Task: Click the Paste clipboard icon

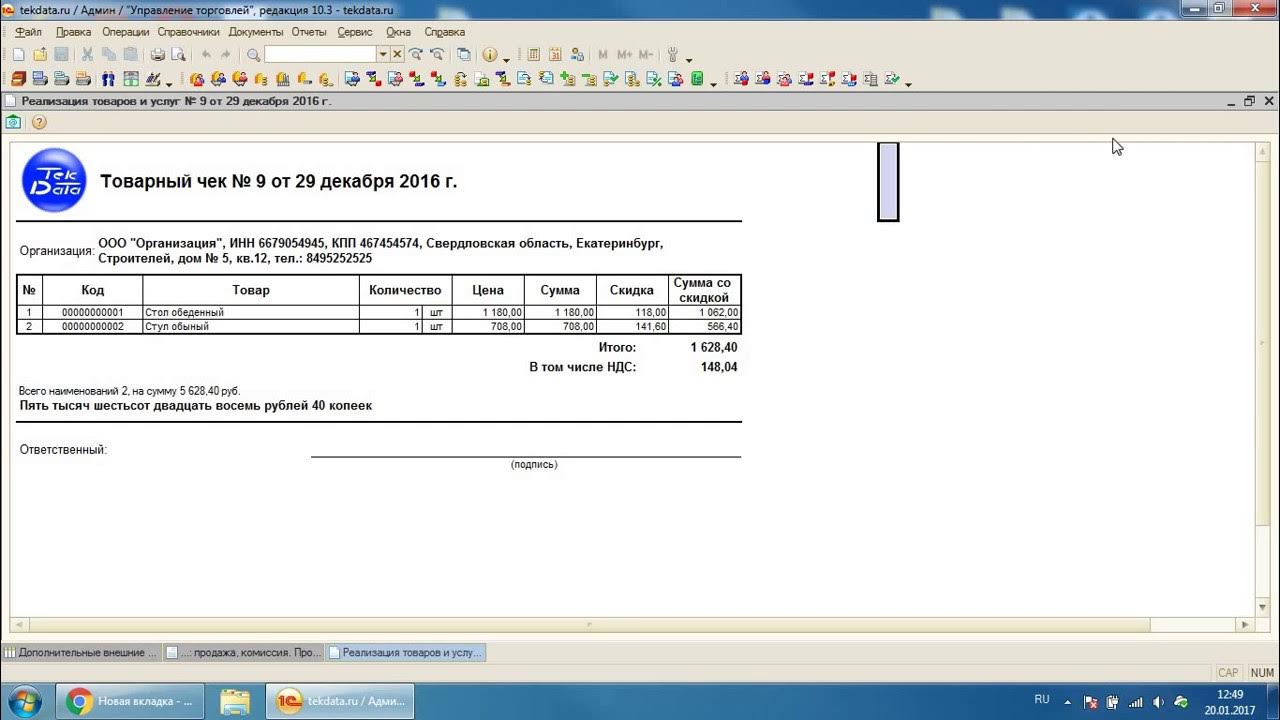Action: click(129, 55)
